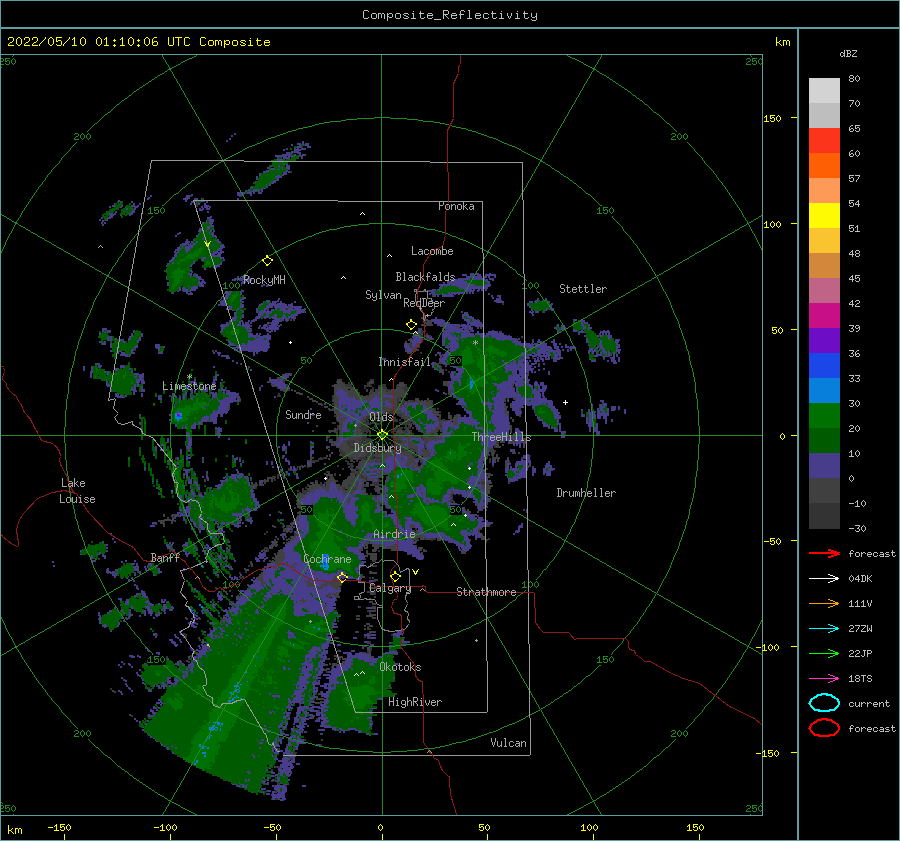Screen dimensions: 900x841
Task: Click the Sundre label
Action: point(303,414)
